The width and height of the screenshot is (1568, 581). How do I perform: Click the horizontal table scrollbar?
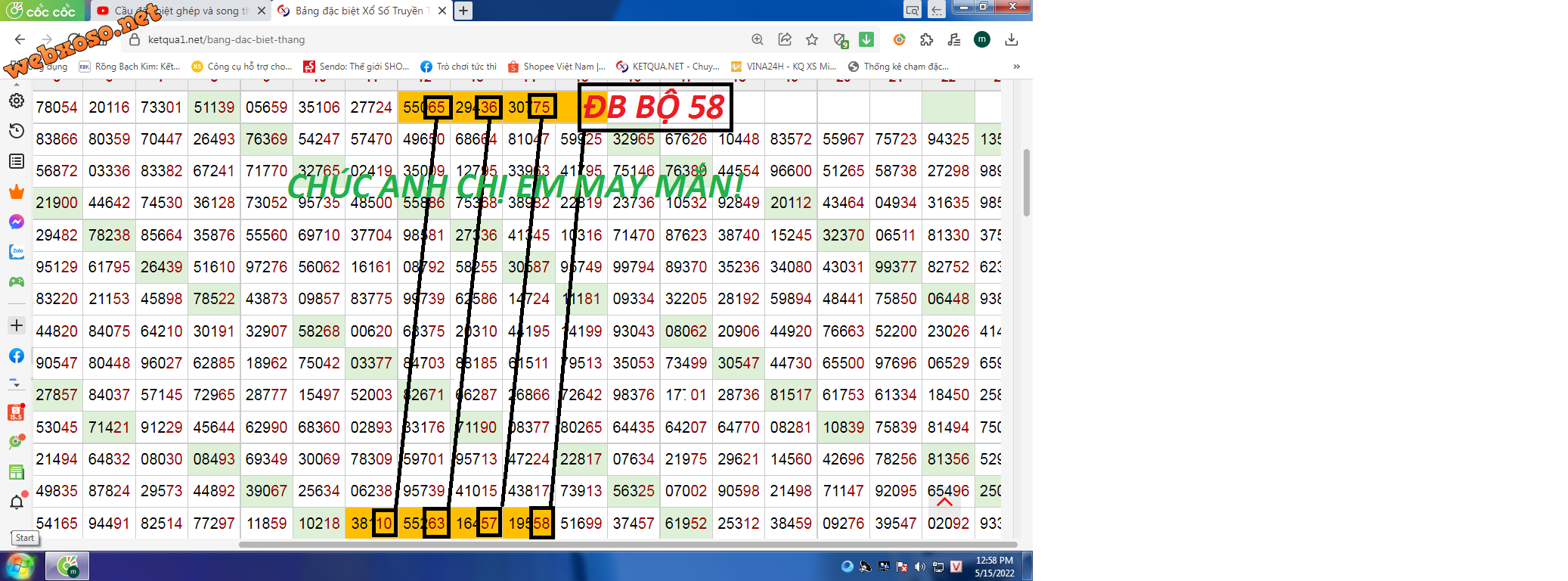[x=628, y=544]
